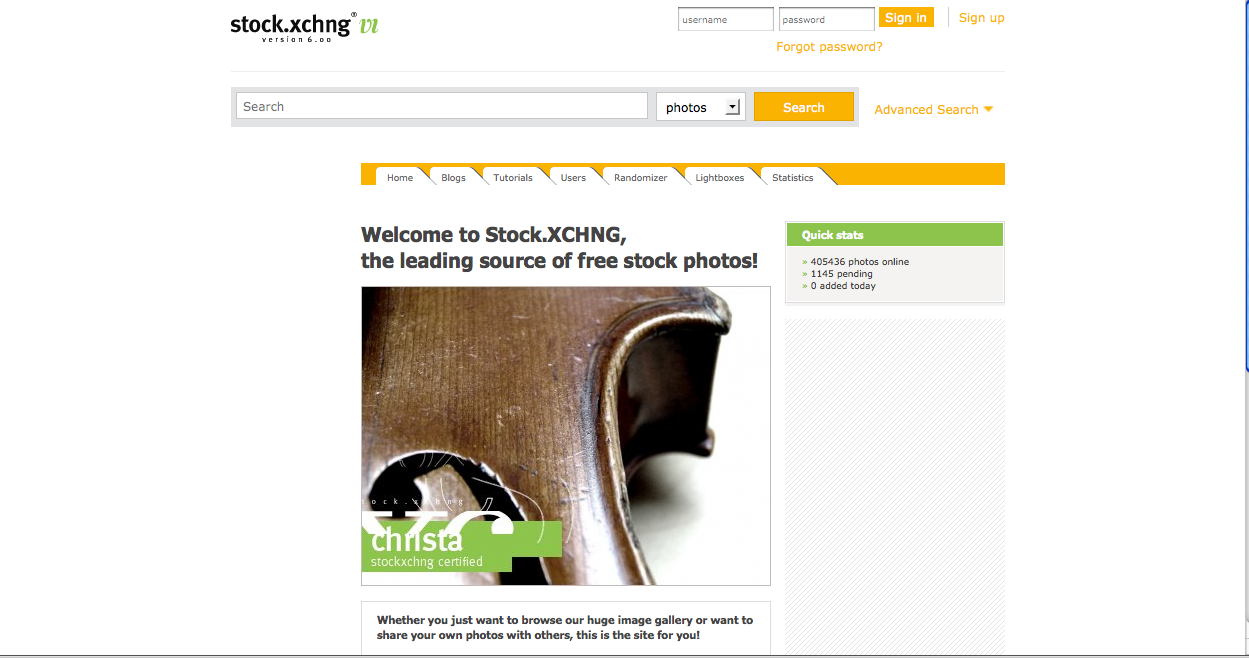
Task: Select the Home tab
Action: click(x=400, y=177)
